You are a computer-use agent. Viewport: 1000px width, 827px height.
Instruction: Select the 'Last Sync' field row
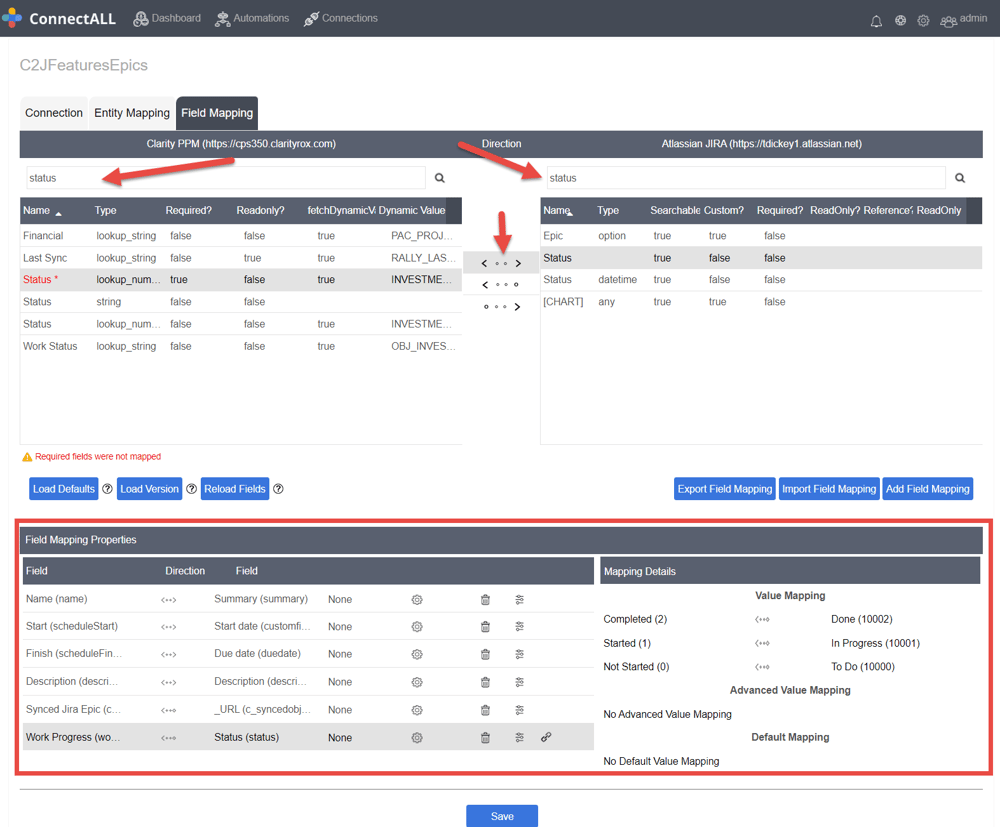241,258
